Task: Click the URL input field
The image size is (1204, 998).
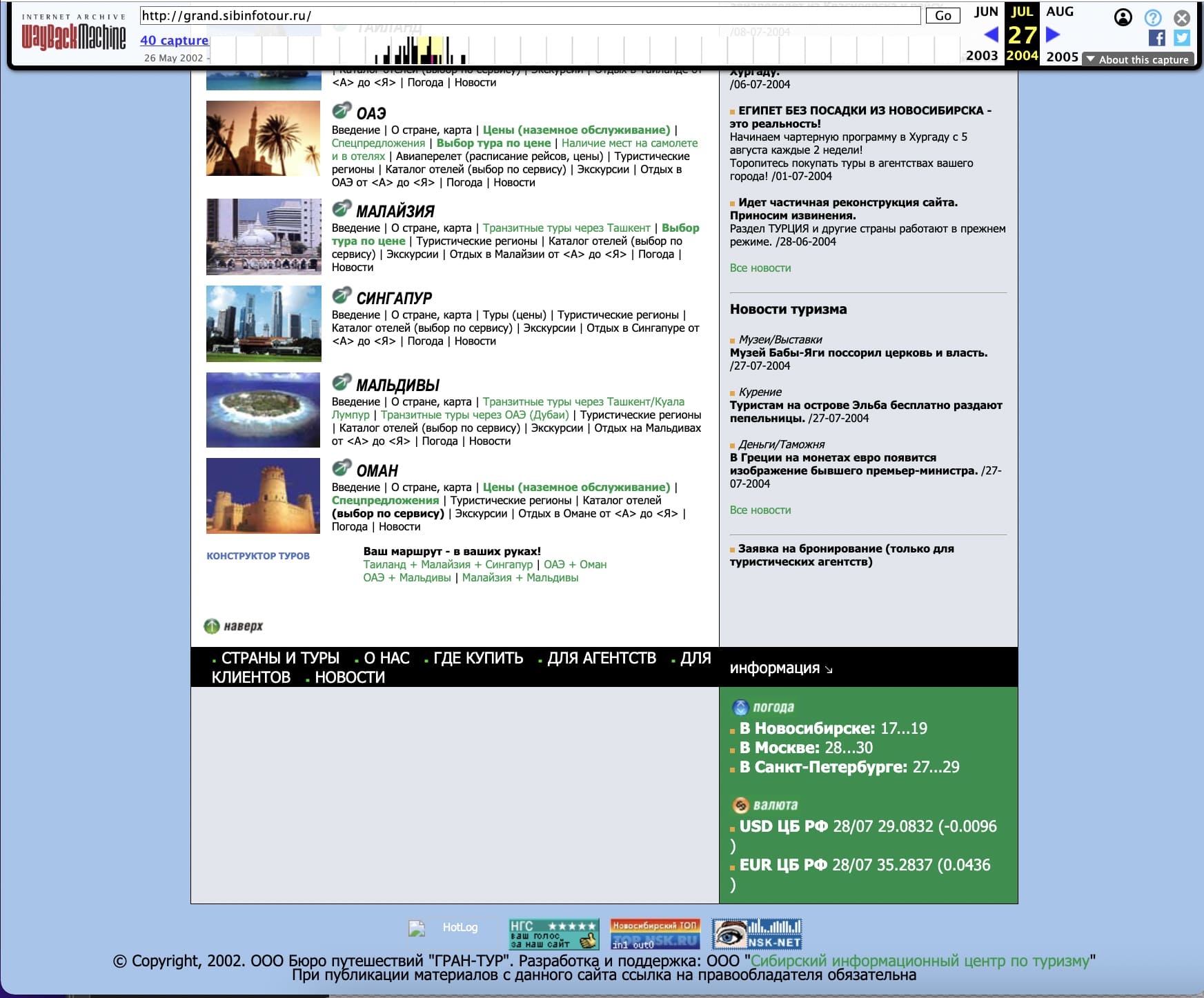Action: pyautogui.click(x=530, y=15)
